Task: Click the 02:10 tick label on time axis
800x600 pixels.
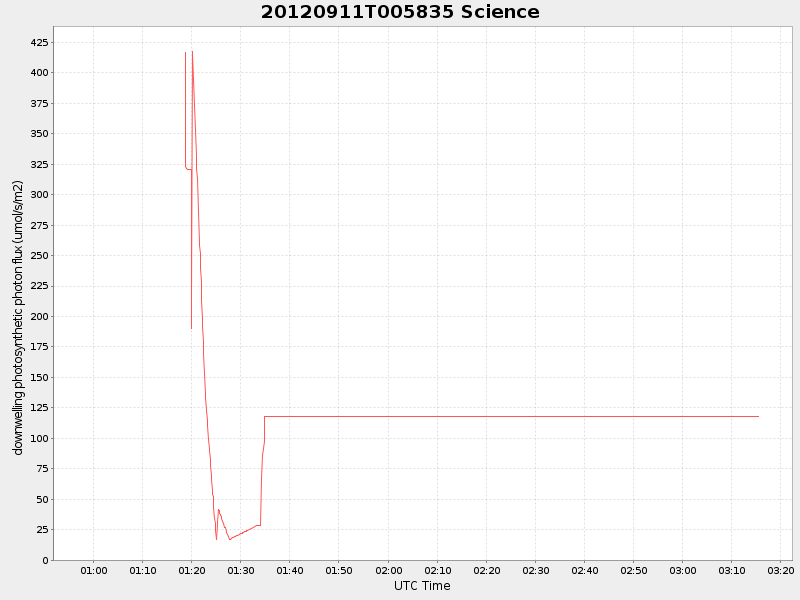Action: (x=437, y=570)
